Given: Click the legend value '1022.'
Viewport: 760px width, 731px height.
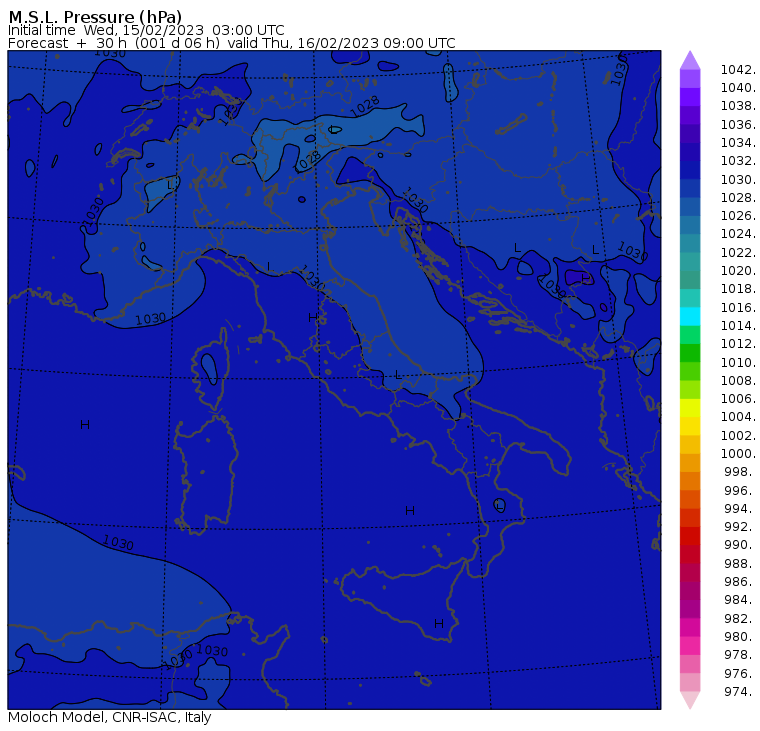Looking at the screenshot, I should 738,253.
